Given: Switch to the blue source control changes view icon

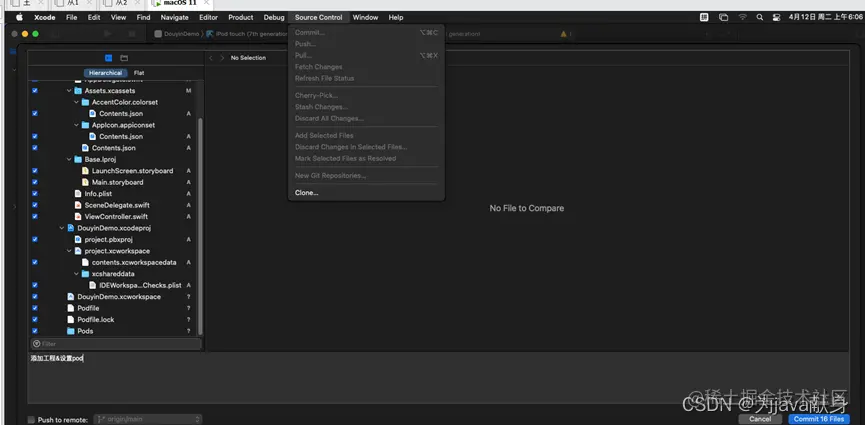Looking at the screenshot, I should [x=109, y=58].
